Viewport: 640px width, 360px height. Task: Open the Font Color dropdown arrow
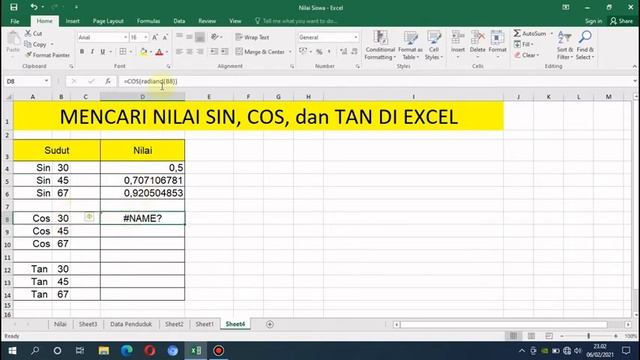tap(167, 52)
